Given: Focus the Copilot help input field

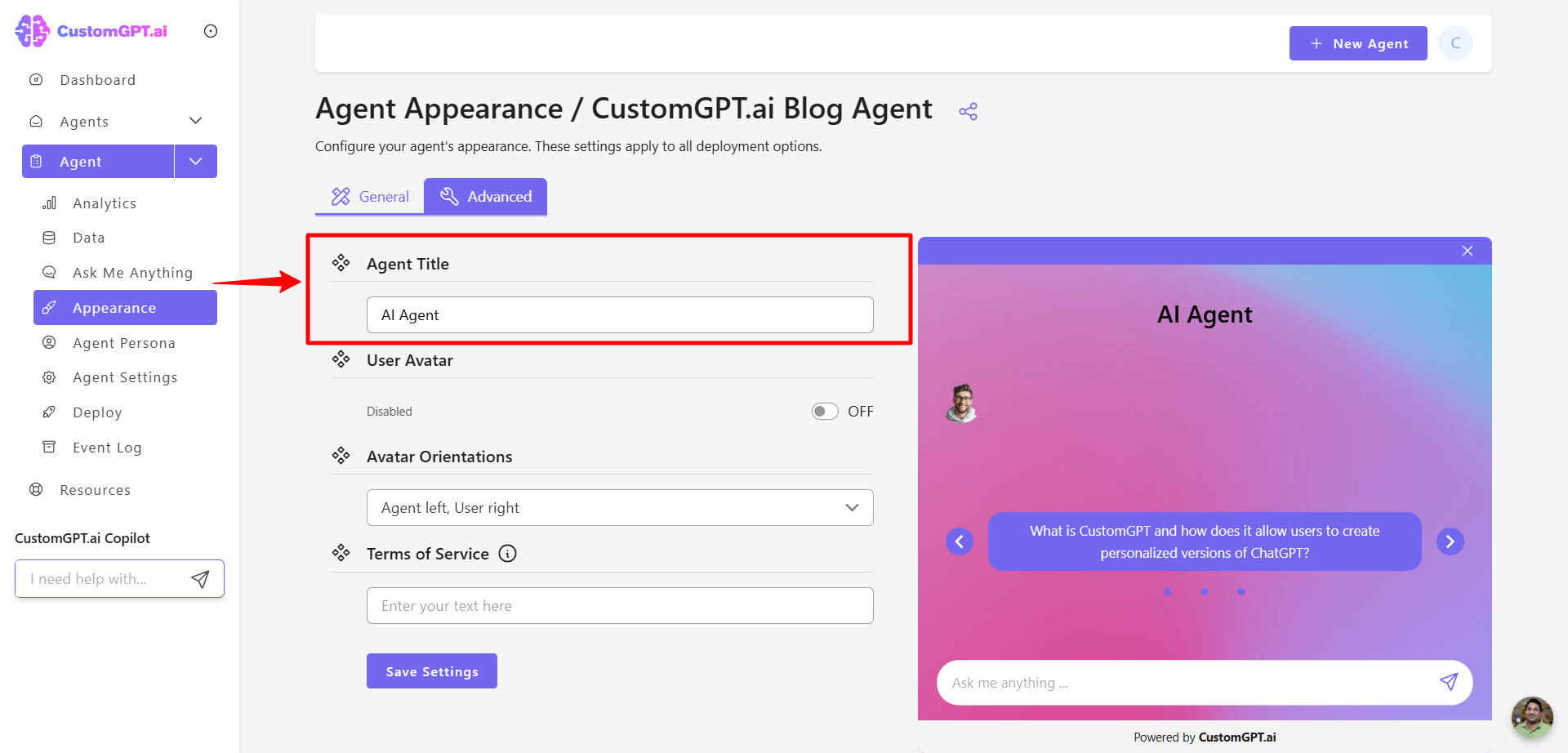Looking at the screenshot, I should click(x=102, y=579).
